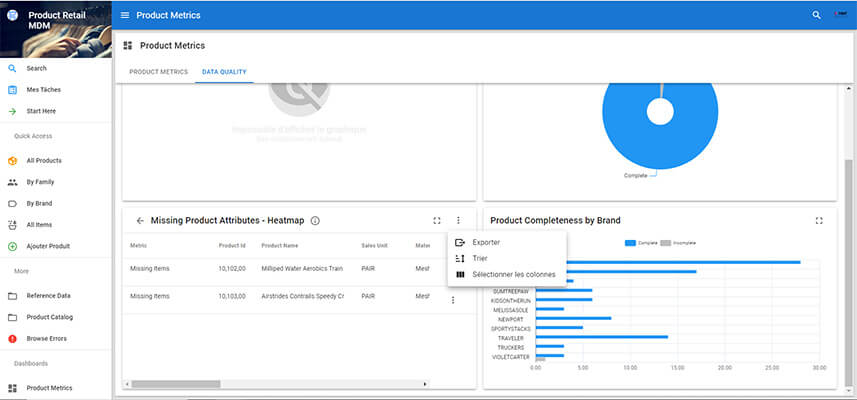The image size is (857, 400).
Task: Select Exporter from the context menu
Action: pyautogui.click(x=486, y=242)
